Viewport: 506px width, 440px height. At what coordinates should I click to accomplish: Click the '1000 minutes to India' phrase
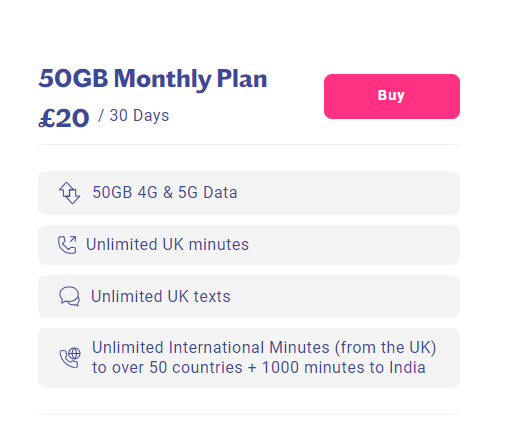(x=344, y=367)
